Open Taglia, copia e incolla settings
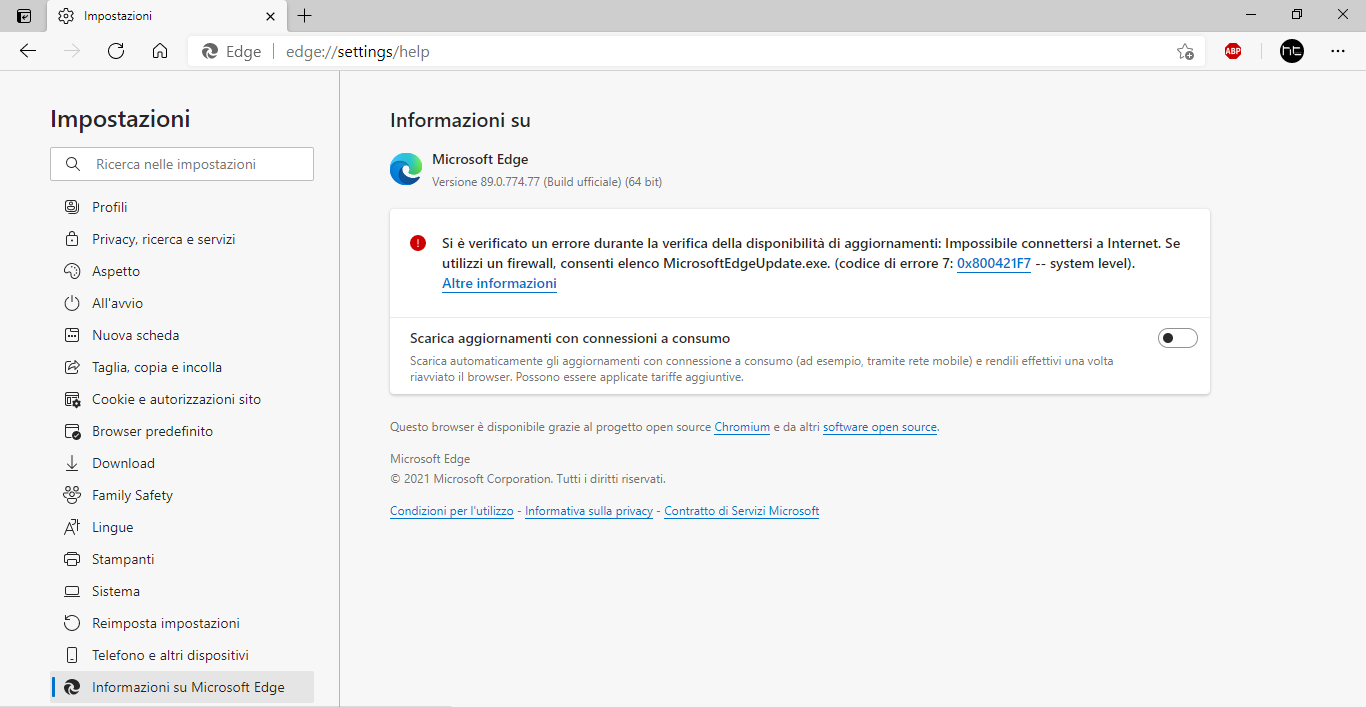The height and width of the screenshot is (707, 1366). pos(182,367)
